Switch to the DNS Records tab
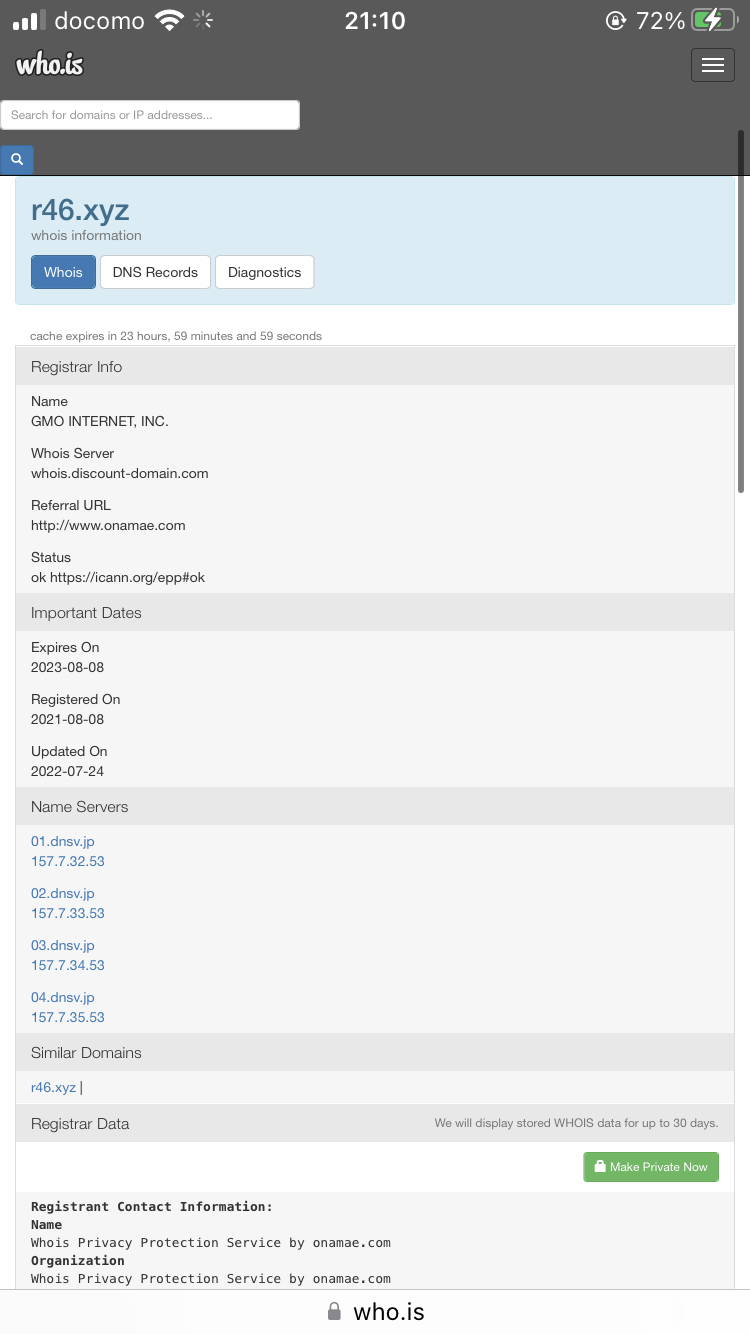This screenshot has width=750, height=1334. point(155,272)
